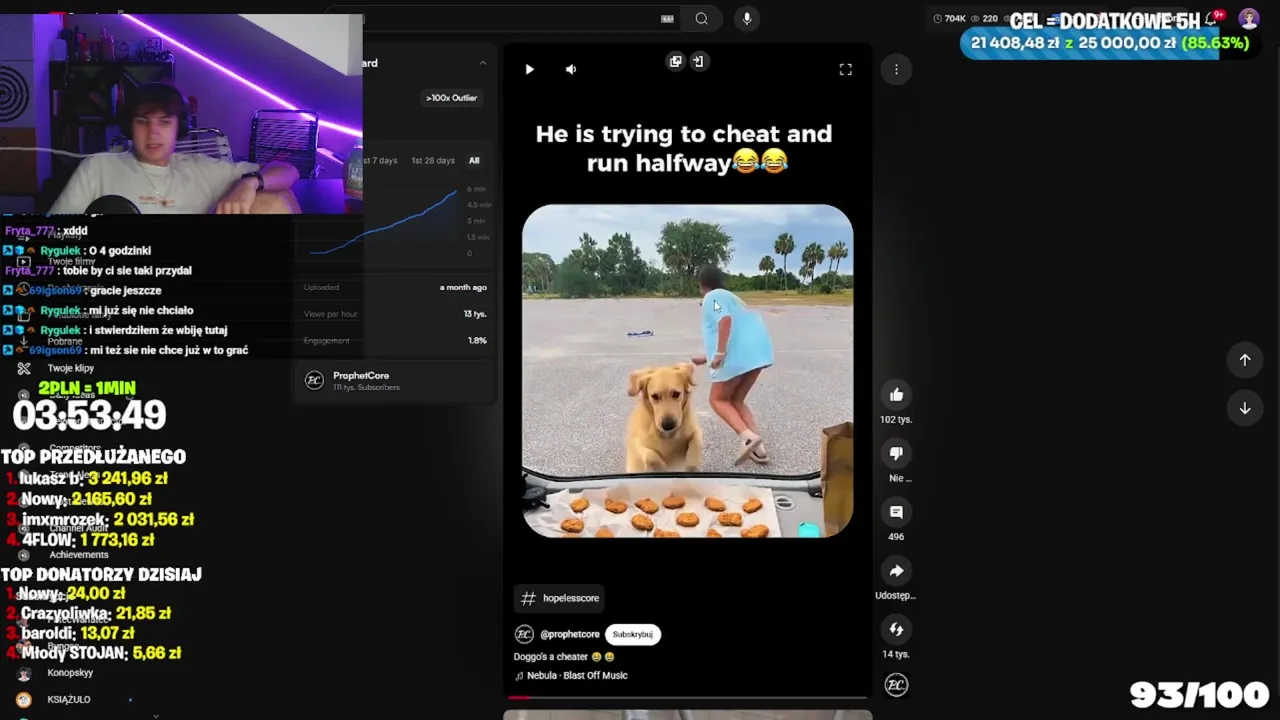The width and height of the screenshot is (1280, 720).
Task: Click the Short video frame with dog
Action: click(x=688, y=371)
